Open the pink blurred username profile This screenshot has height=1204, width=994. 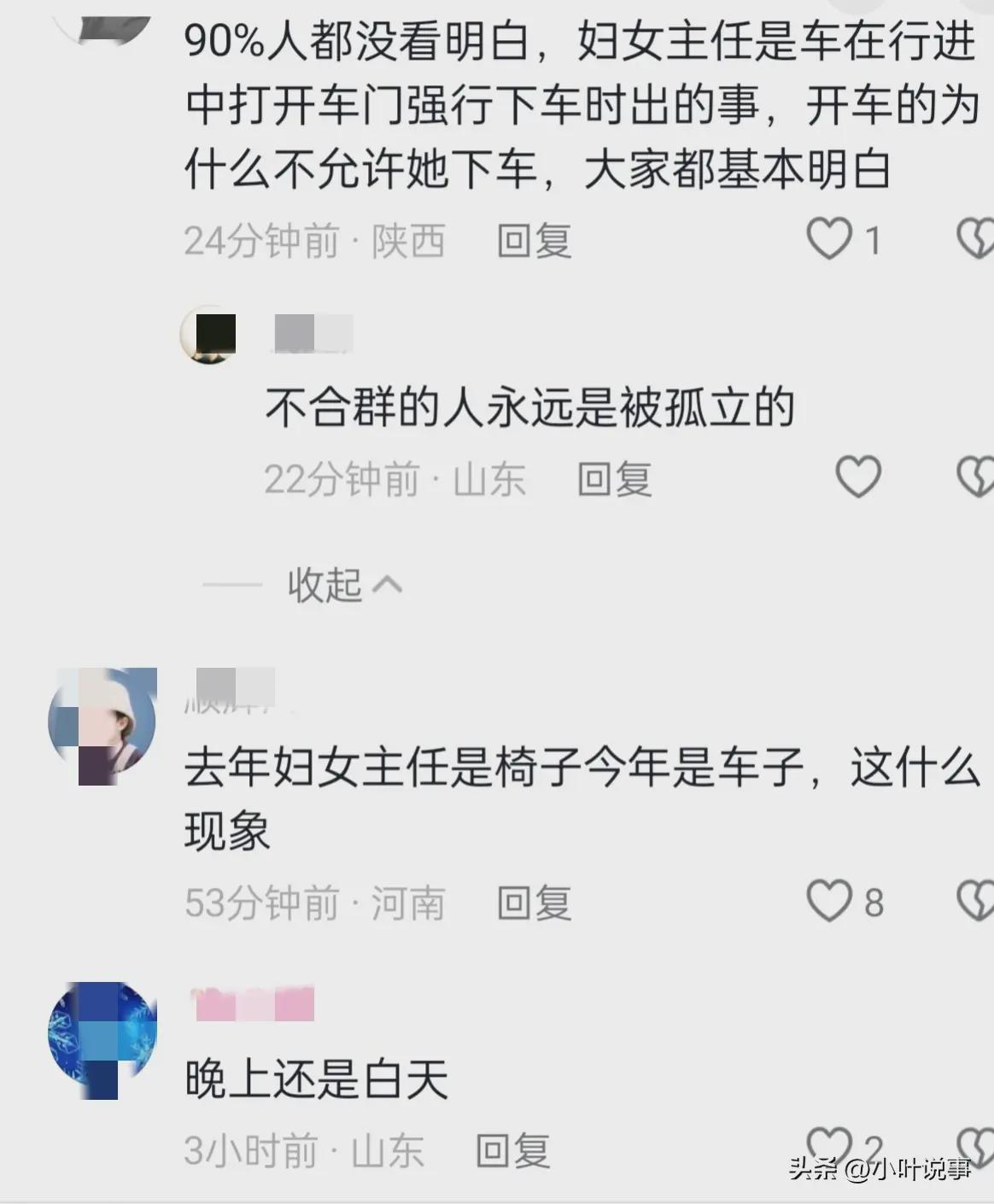[253, 1003]
